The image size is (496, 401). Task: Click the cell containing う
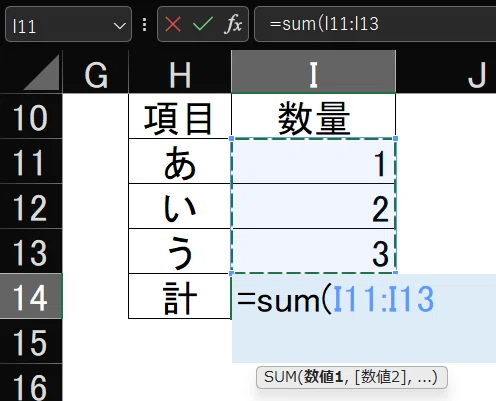pos(180,251)
